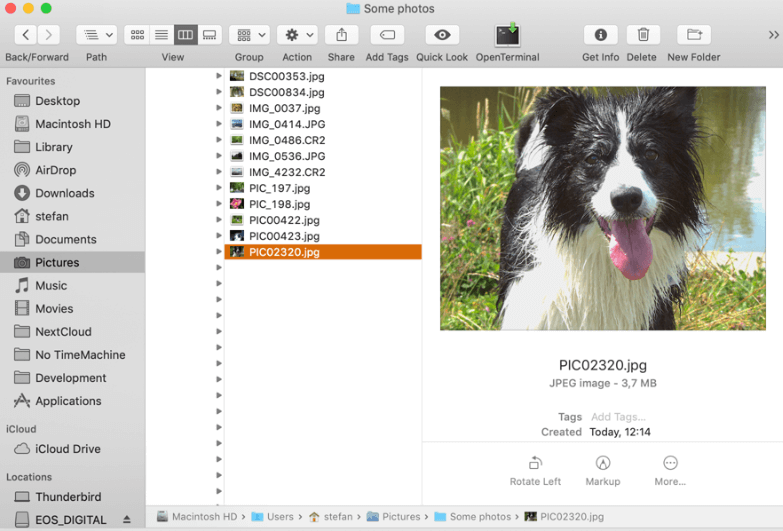The width and height of the screenshot is (783, 531).
Task: Click the Add Tags toolbar icon
Action: click(x=387, y=35)
